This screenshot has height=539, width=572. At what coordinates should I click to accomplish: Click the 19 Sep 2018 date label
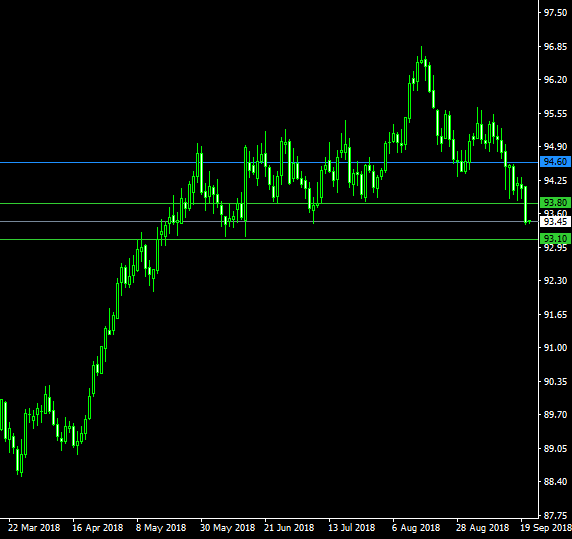click(546, 528)
